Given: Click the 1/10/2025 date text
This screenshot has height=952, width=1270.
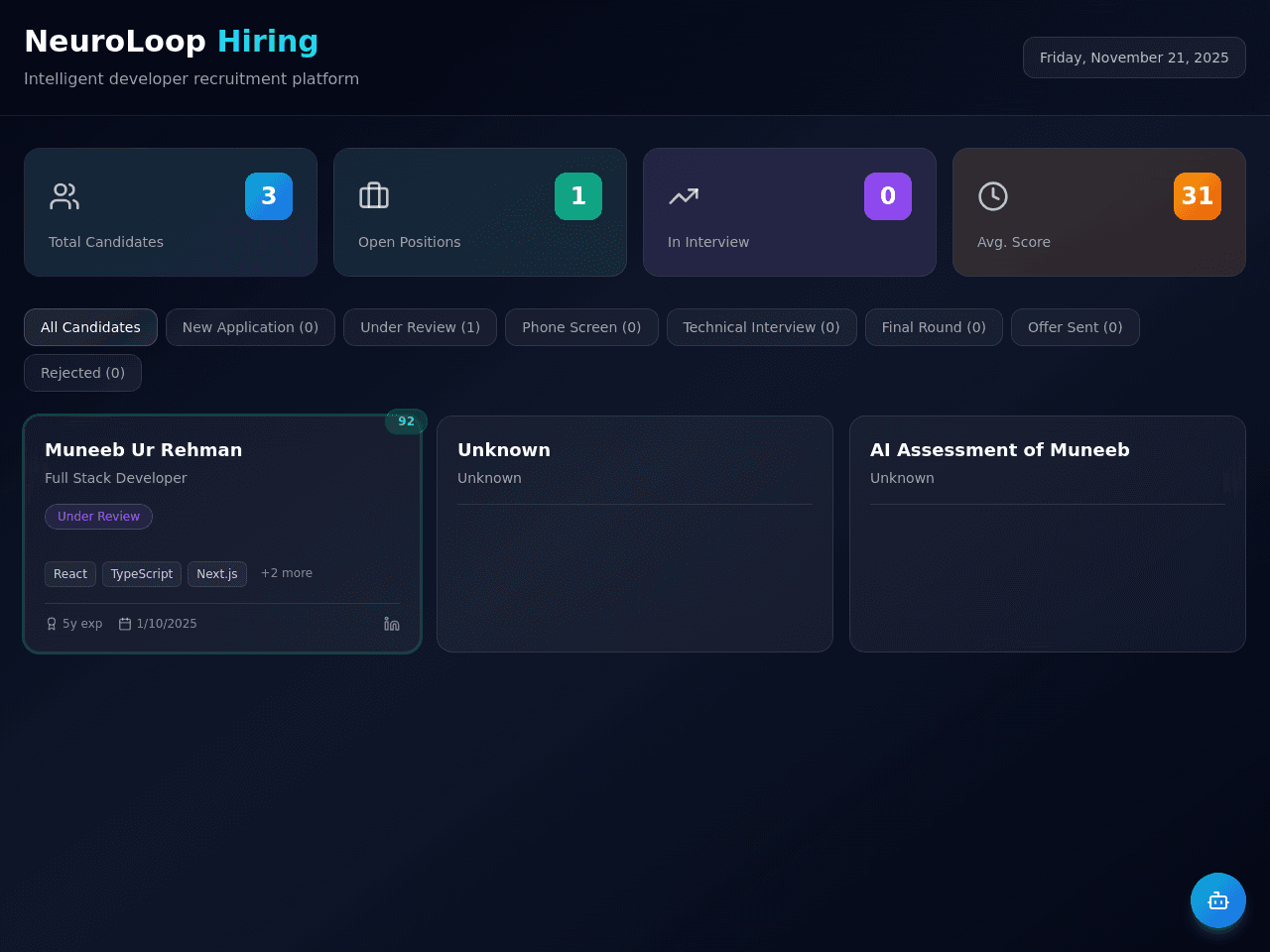Looking at the screenshot, I should (167, 624).
